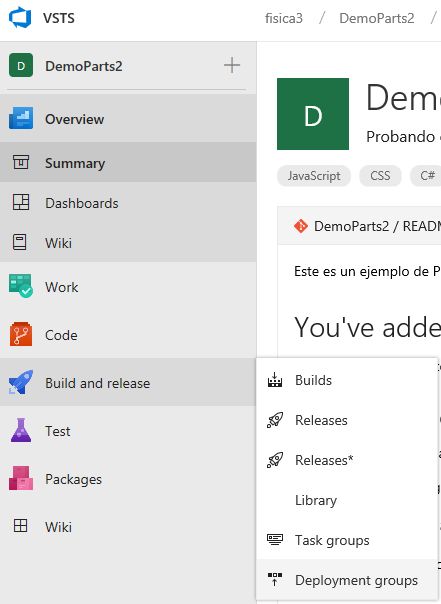Collapse the Overview section
This screenshot has height=604, width=441.
tap(128, 118)
